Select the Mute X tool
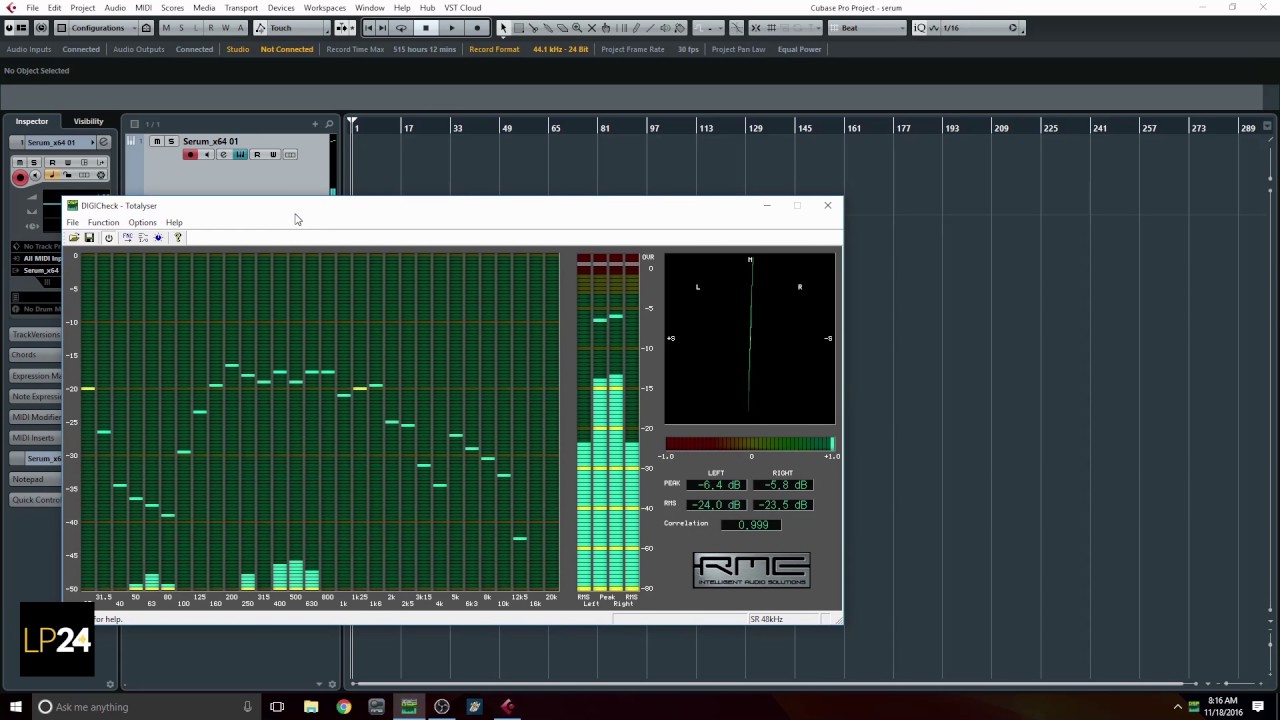 (x=592, y=28)
